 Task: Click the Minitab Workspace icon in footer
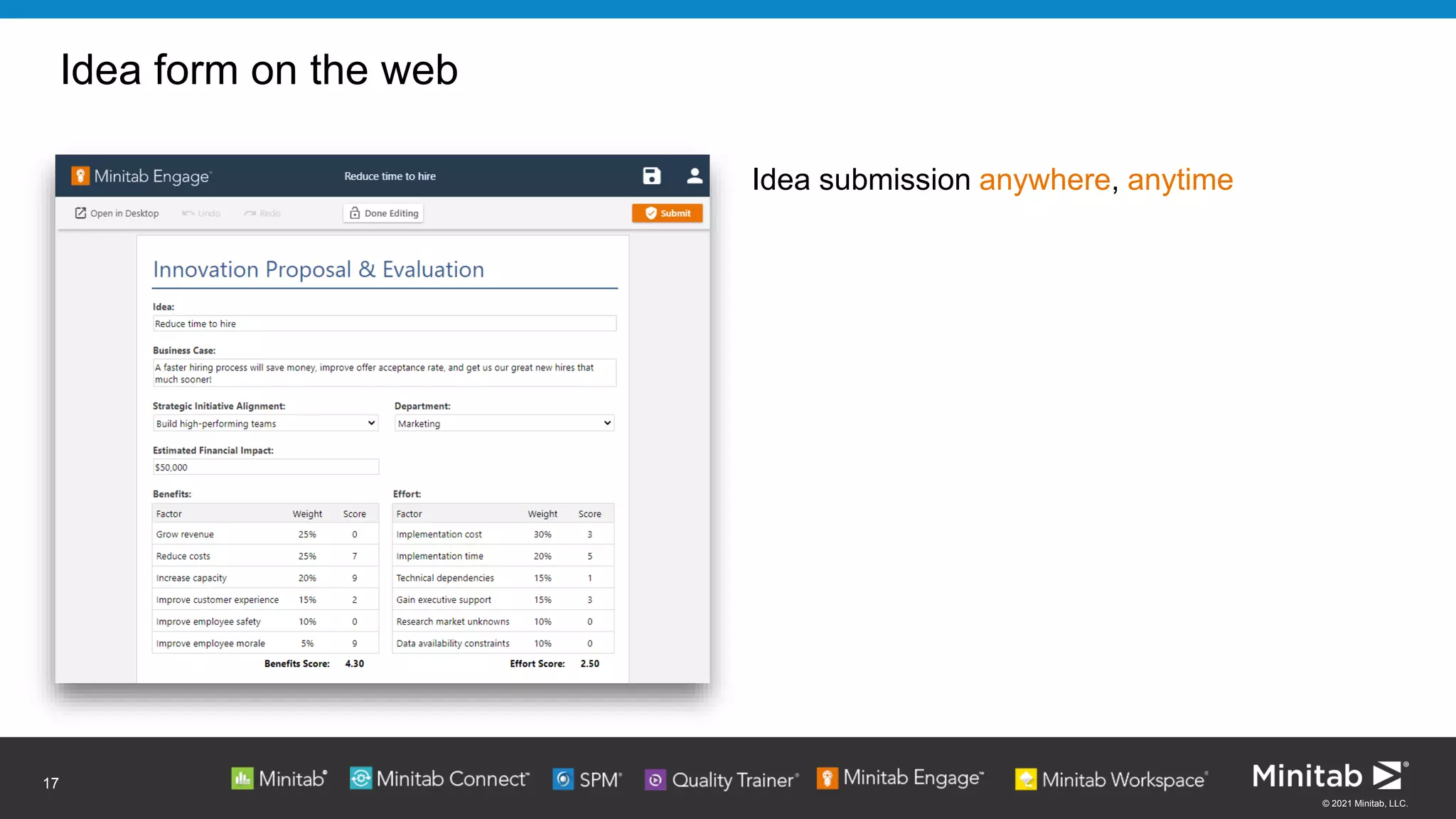point(1026,780)
